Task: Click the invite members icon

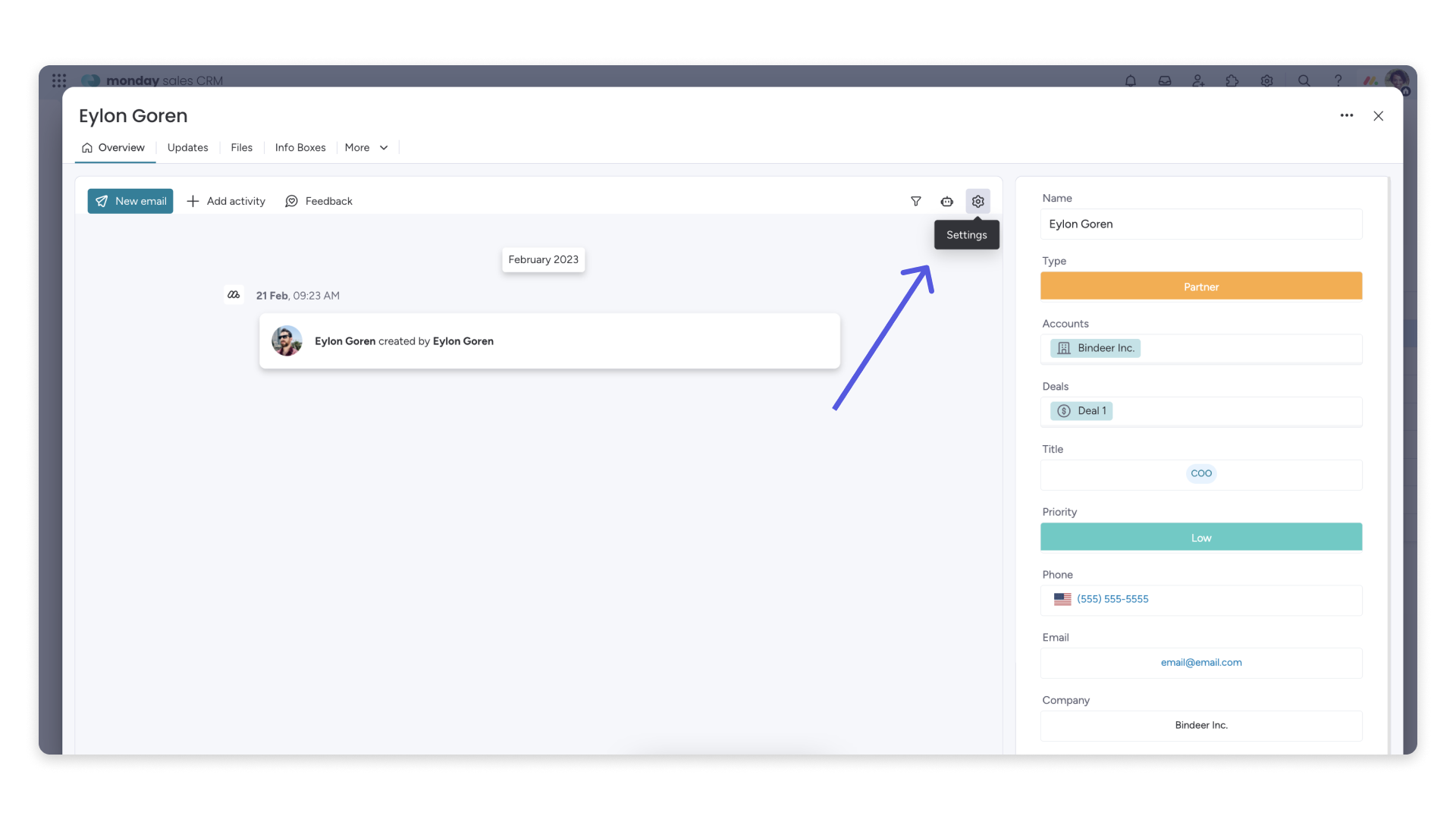Action: tap(1198, 80)
